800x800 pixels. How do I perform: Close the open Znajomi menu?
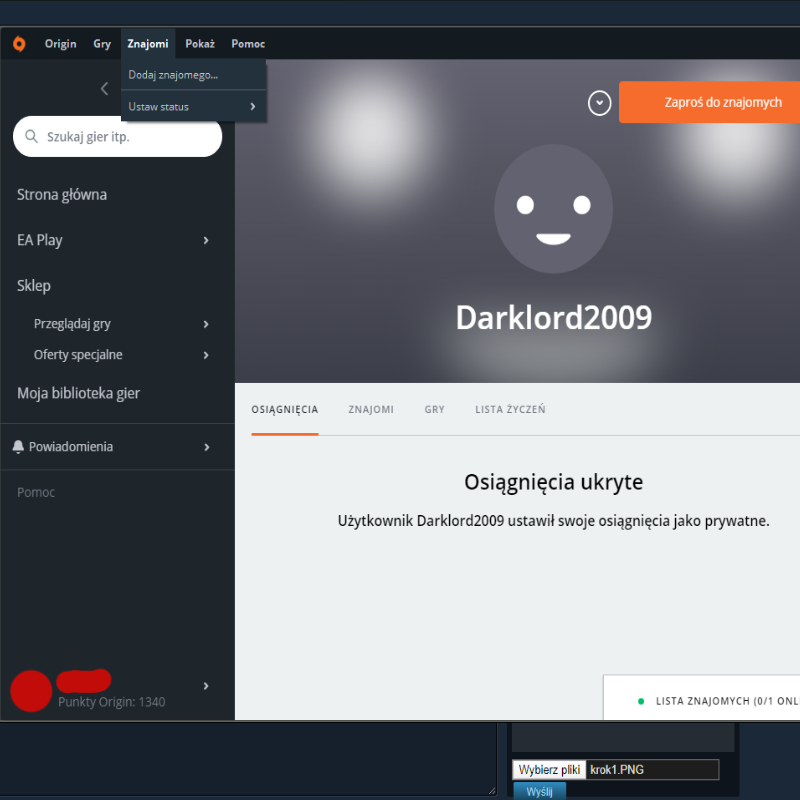point(148,44)
